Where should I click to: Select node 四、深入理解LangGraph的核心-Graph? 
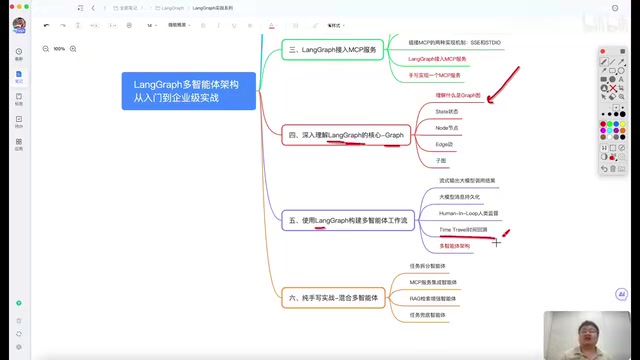coord(346,135)
